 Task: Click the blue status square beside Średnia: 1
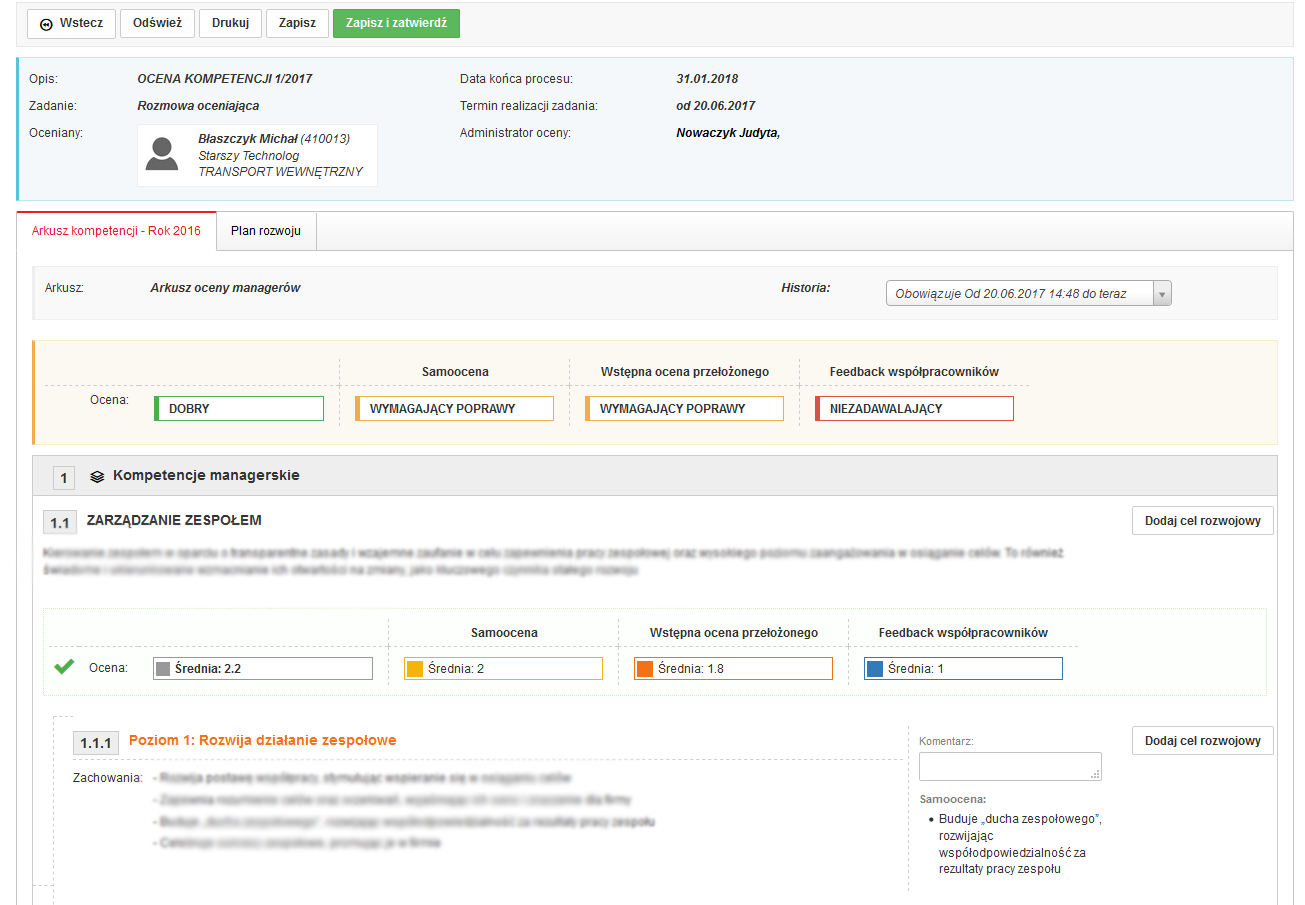[x=875, y=667]
